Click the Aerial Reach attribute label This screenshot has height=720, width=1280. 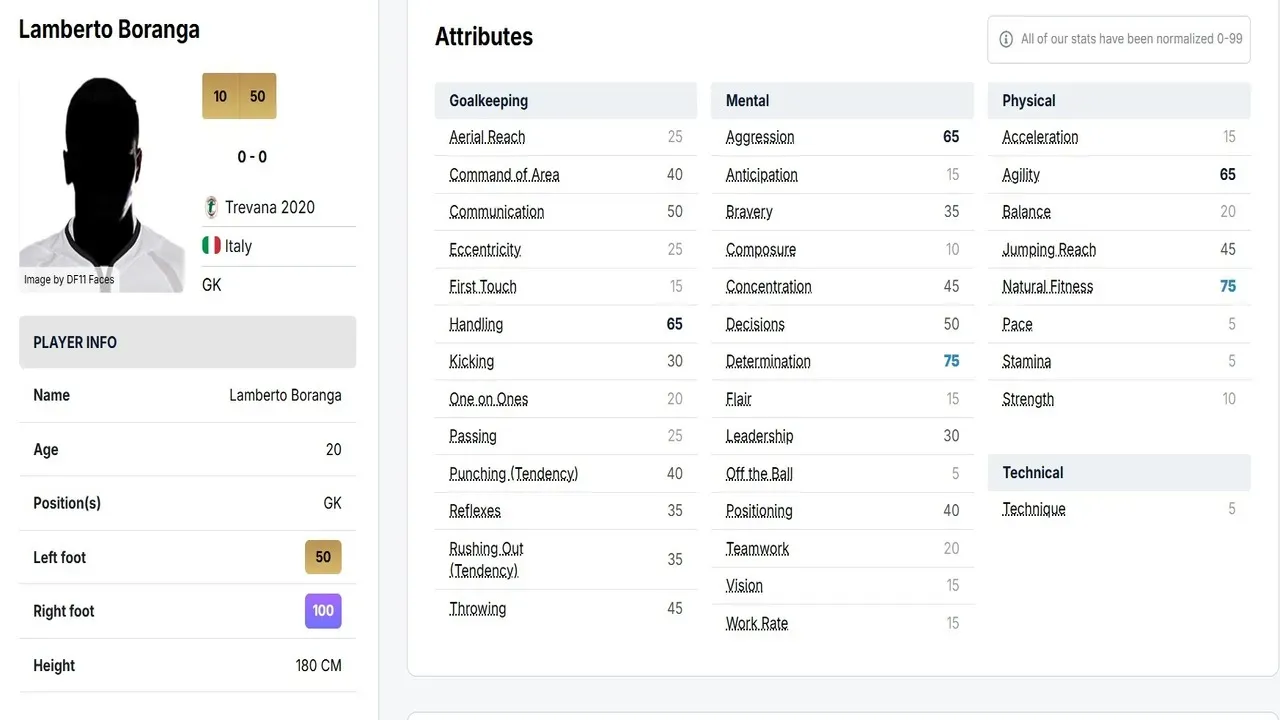coord(487,137)
